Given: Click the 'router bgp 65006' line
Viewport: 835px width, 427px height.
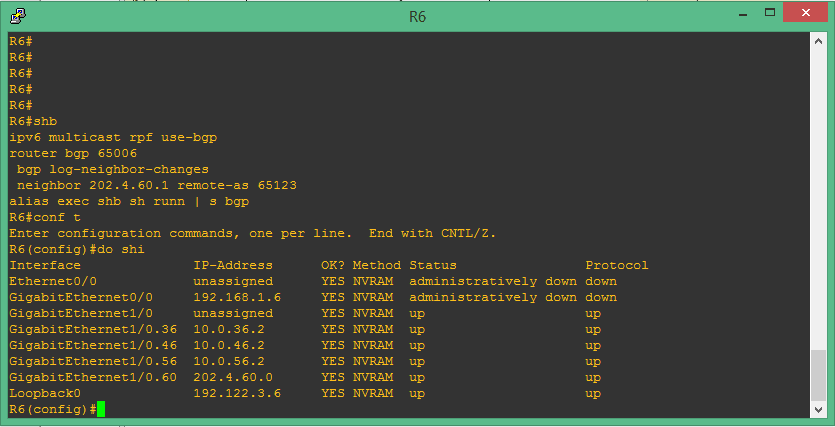Looking at the screenshot, I should [73, 153].
